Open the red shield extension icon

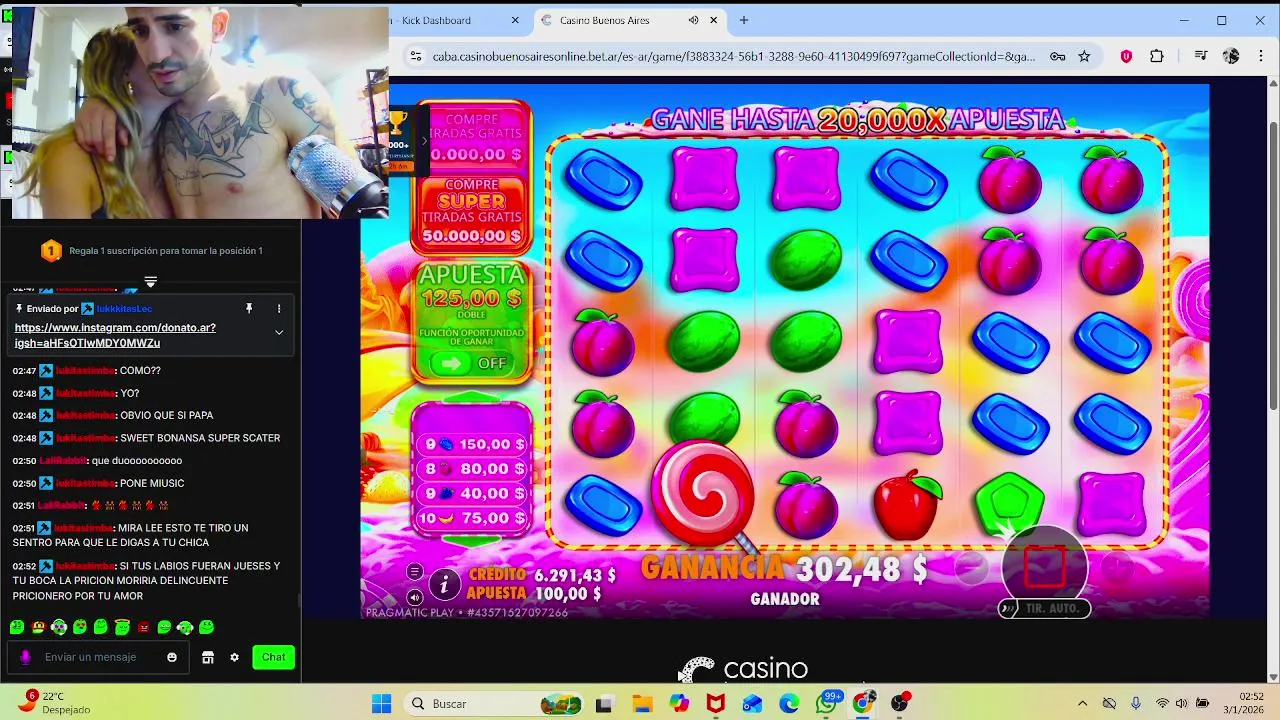(x=1126, y=57)
